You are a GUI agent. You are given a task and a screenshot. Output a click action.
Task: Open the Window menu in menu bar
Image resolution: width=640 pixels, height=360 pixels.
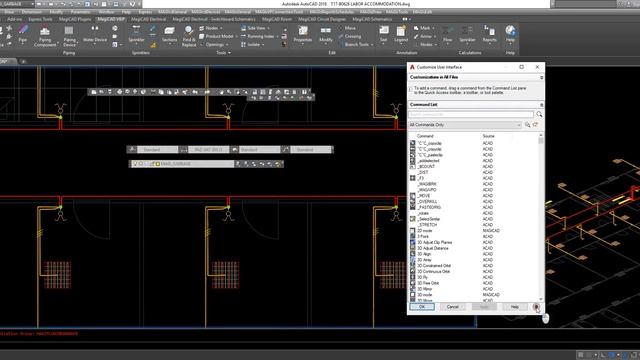tap(106, 12)
